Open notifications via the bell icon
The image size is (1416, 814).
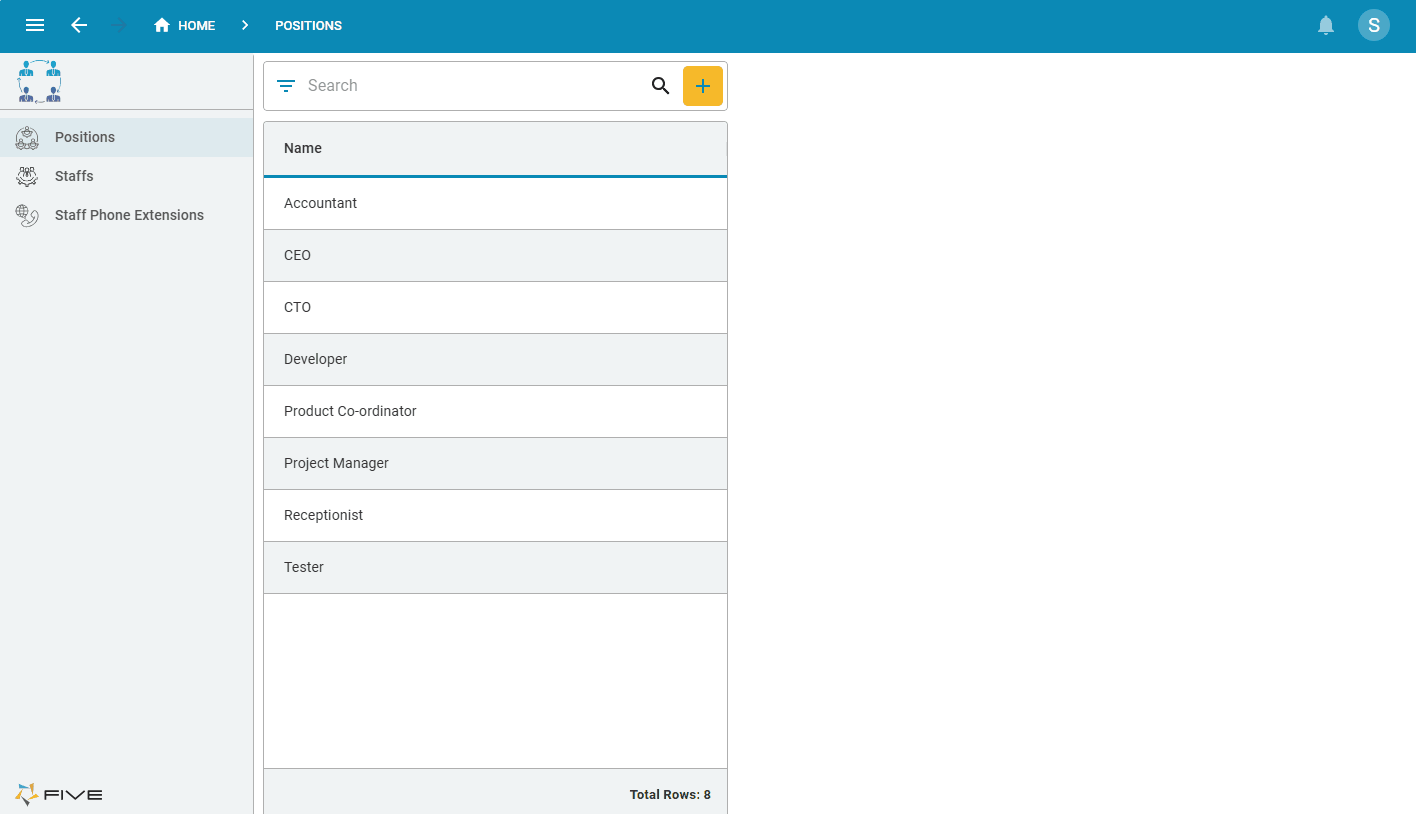coord(1326,25)
